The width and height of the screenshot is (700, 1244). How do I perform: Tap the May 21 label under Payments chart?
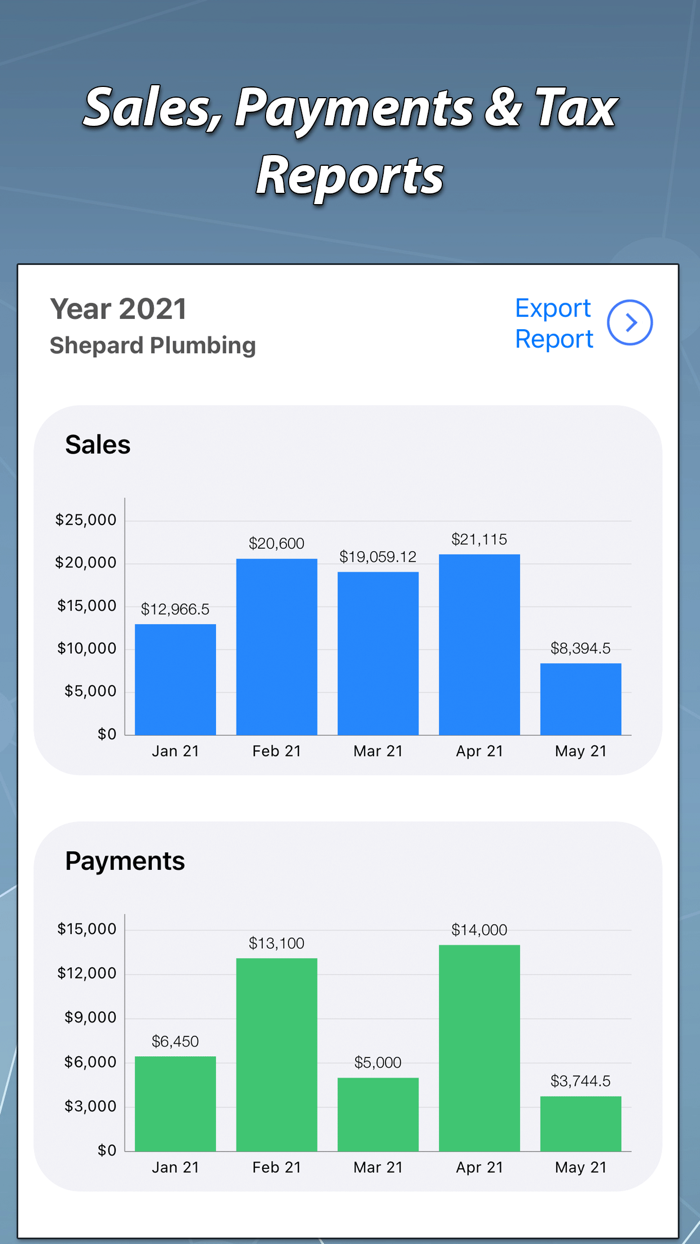[581, 1167]
